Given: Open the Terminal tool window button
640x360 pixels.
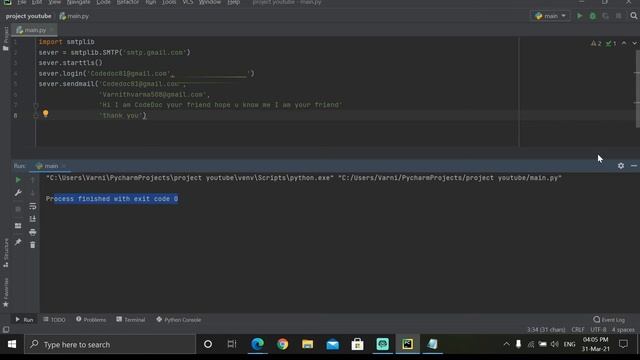Looking at the screenshot, I should click(131, 320).
